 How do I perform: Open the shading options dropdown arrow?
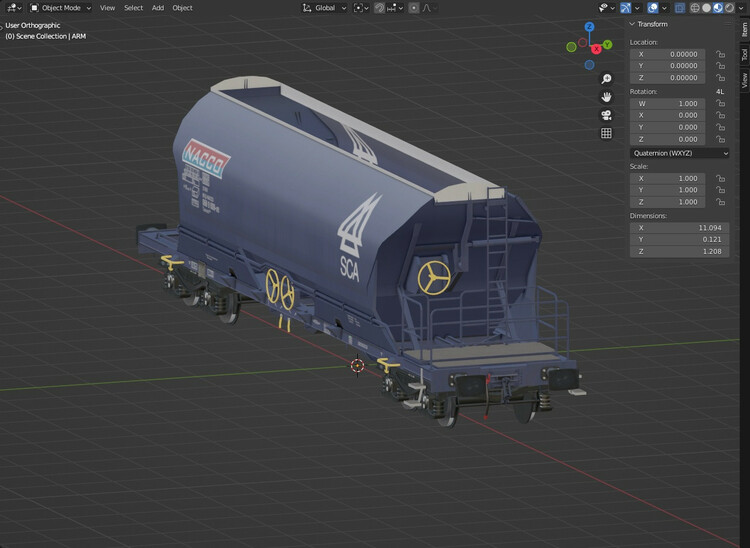click(741, 8)
